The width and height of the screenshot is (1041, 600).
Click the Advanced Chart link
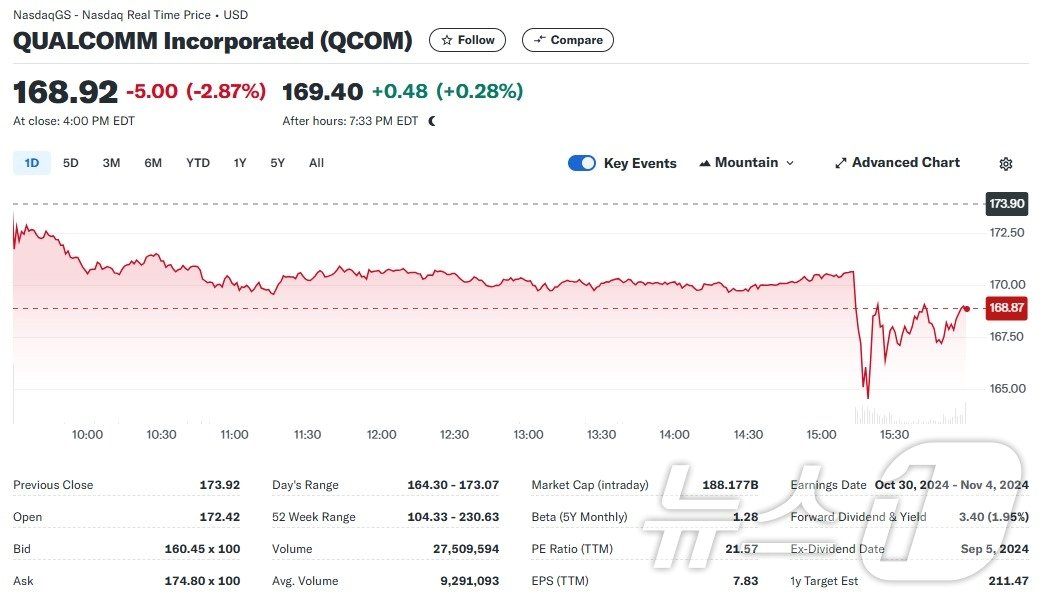(x=905, y=163)
